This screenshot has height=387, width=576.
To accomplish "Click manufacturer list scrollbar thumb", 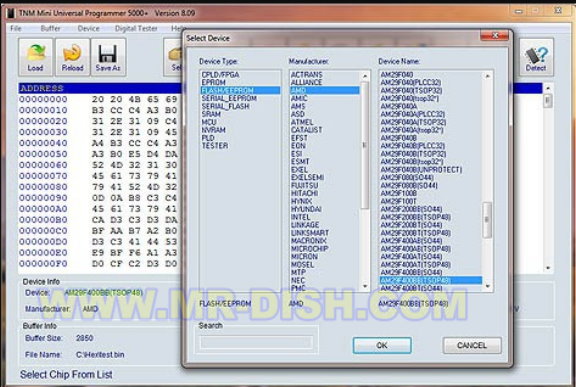I will click(x=365, y=145).
